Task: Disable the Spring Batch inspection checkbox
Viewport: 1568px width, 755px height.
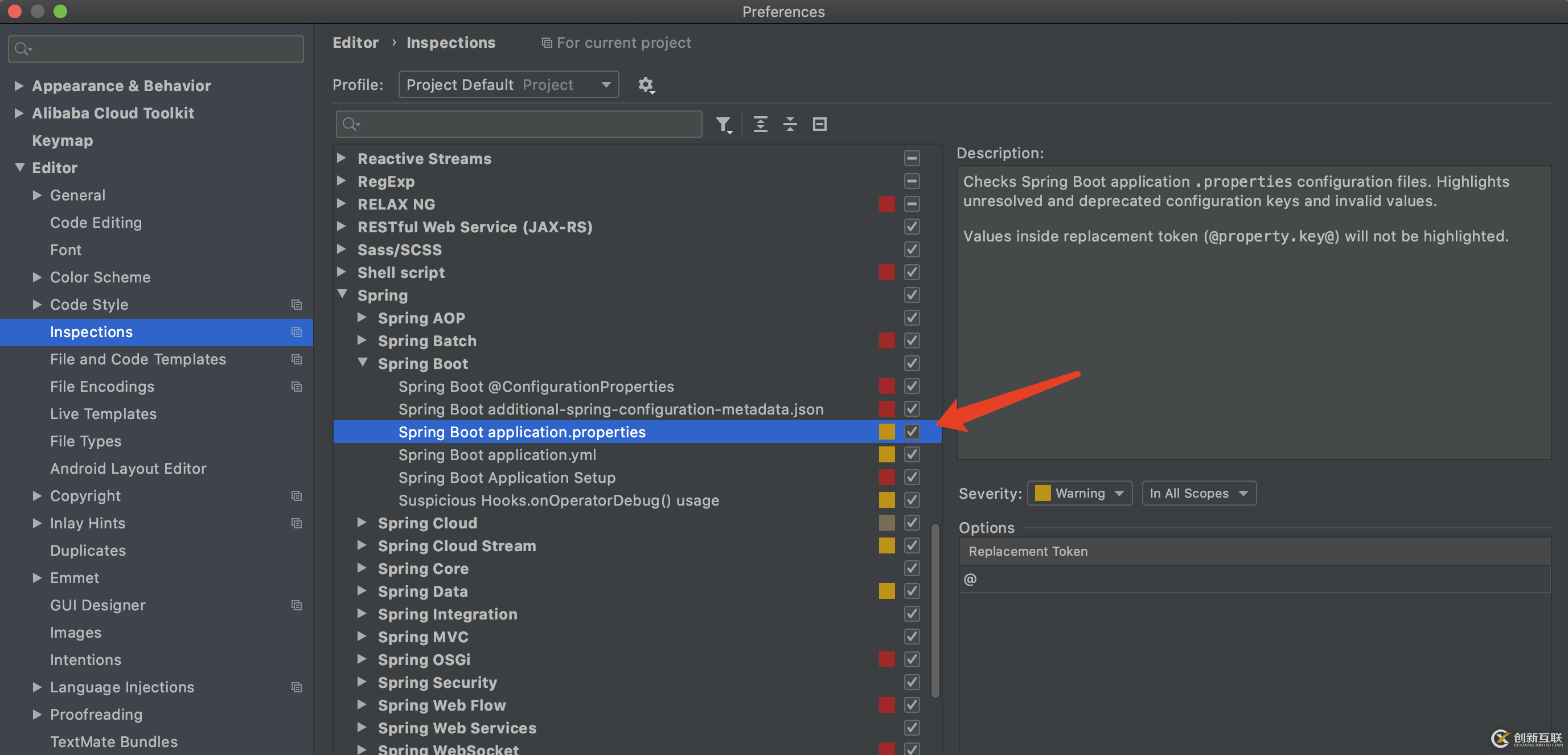Action: (x=912, y=340)
